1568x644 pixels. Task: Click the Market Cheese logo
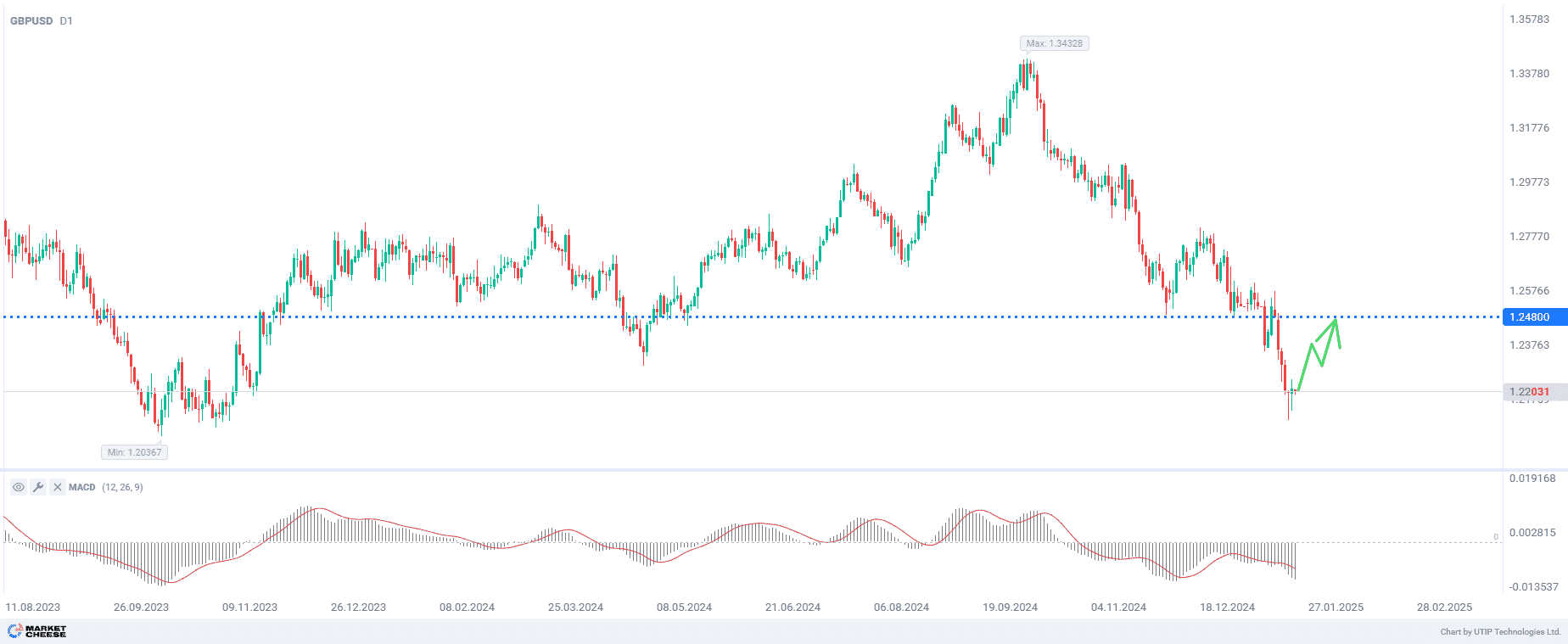(x=37, y=631)
